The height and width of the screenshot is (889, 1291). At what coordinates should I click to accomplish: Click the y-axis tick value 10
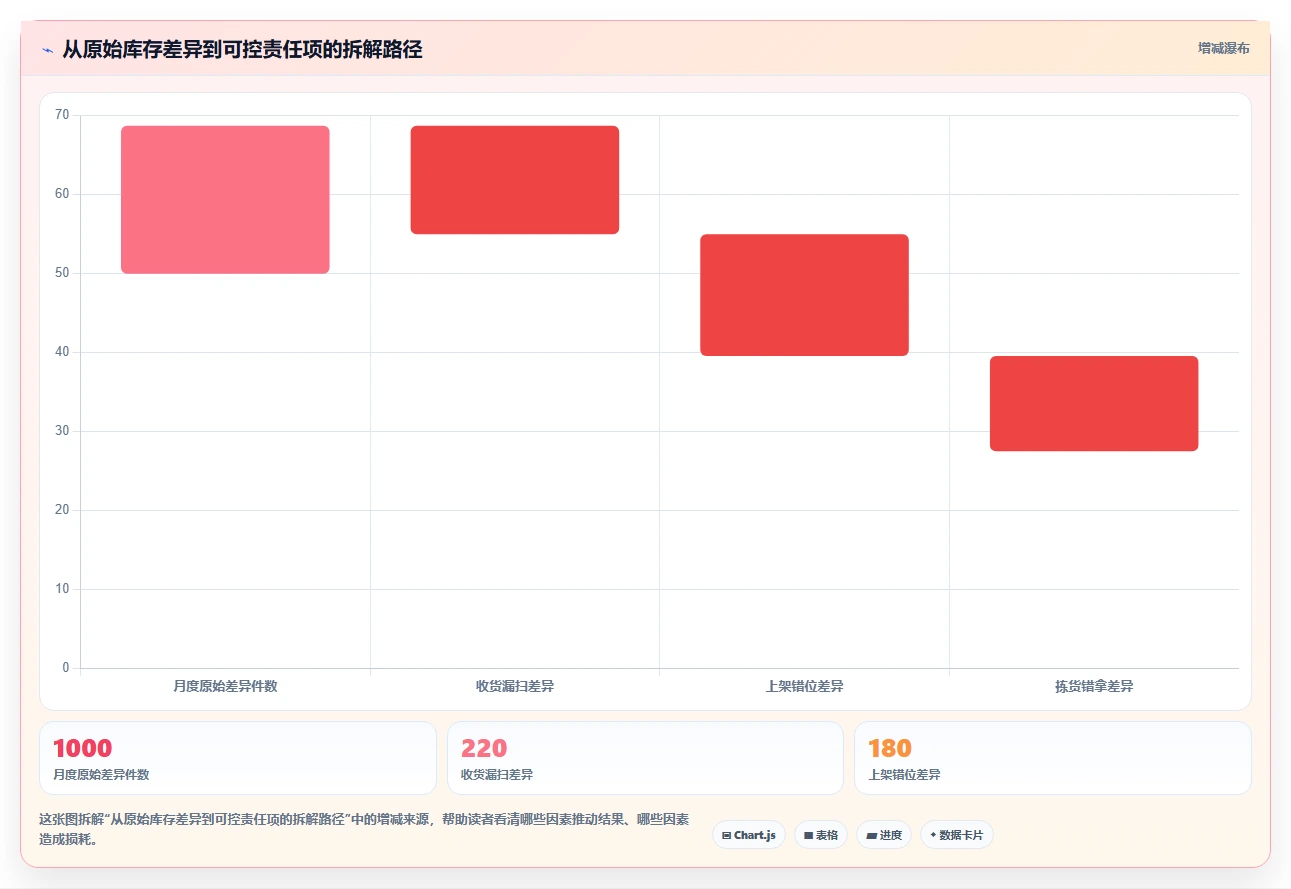pyautogui.click(x=62, y=589)
